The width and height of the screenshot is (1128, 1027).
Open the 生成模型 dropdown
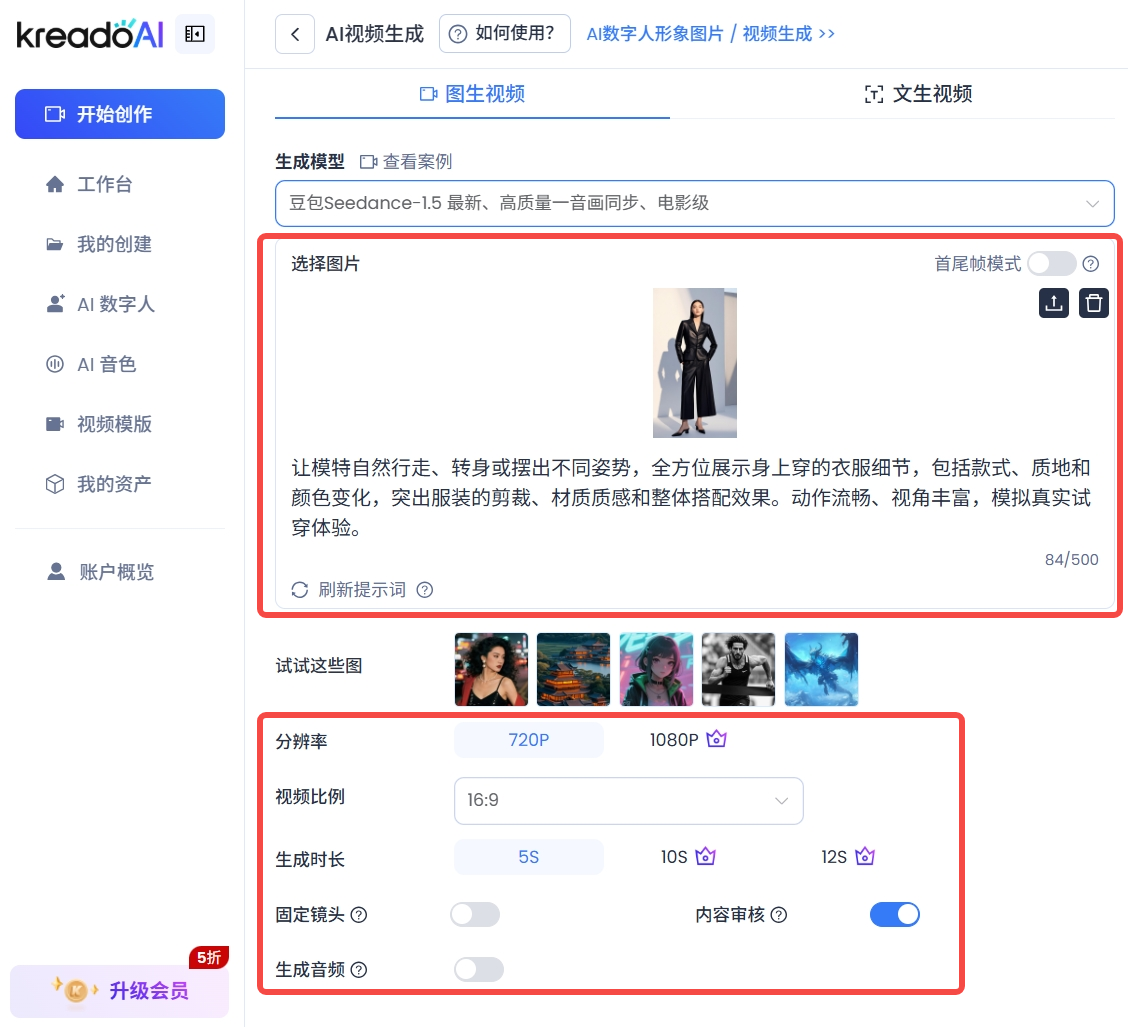click(694, 203)
